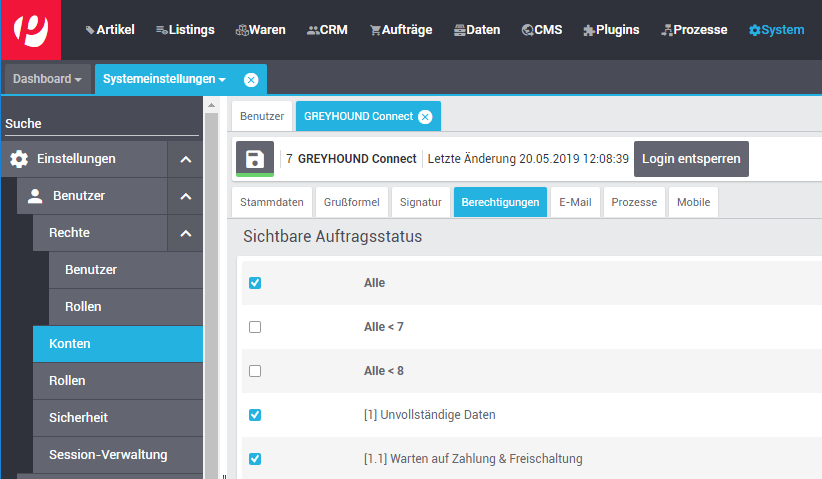The width and height of the screenshot is (822, 479).
Task: Switch to the E-Mail tab
Action: pyautogui.click(x=575, y=202)
